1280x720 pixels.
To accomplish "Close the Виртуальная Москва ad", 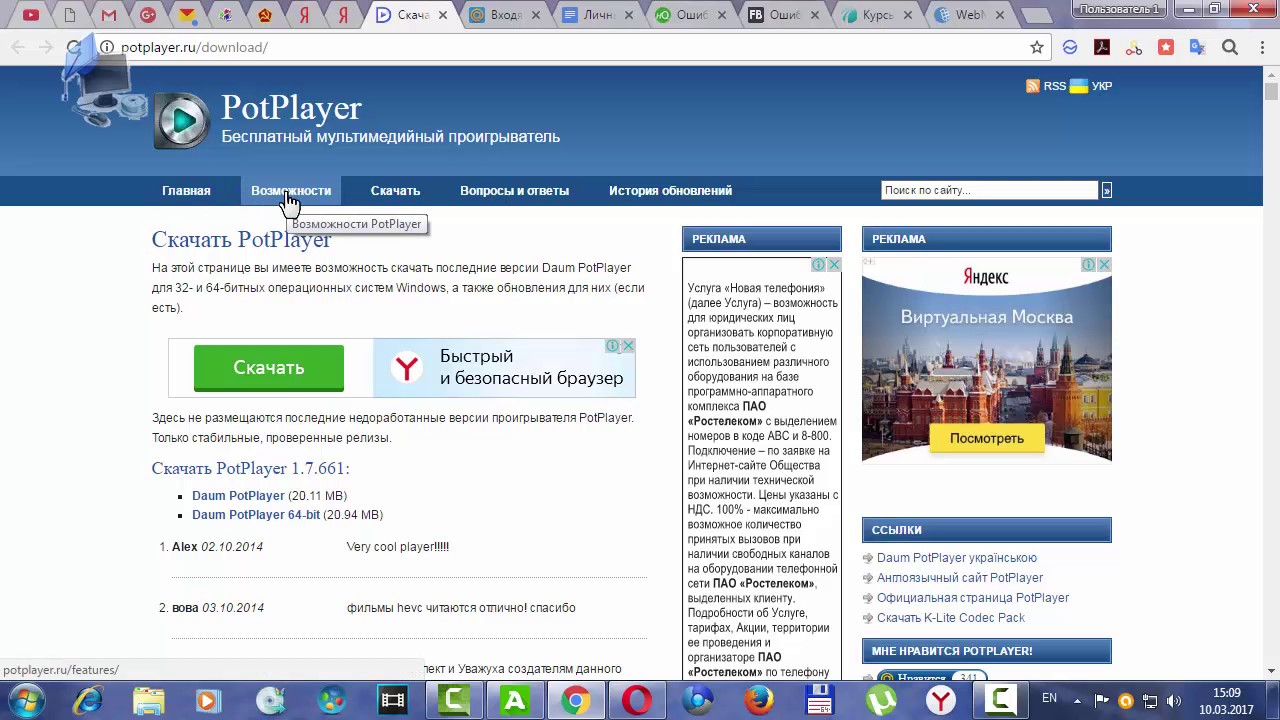I will pyautogui.click(x=1104, y=265).
